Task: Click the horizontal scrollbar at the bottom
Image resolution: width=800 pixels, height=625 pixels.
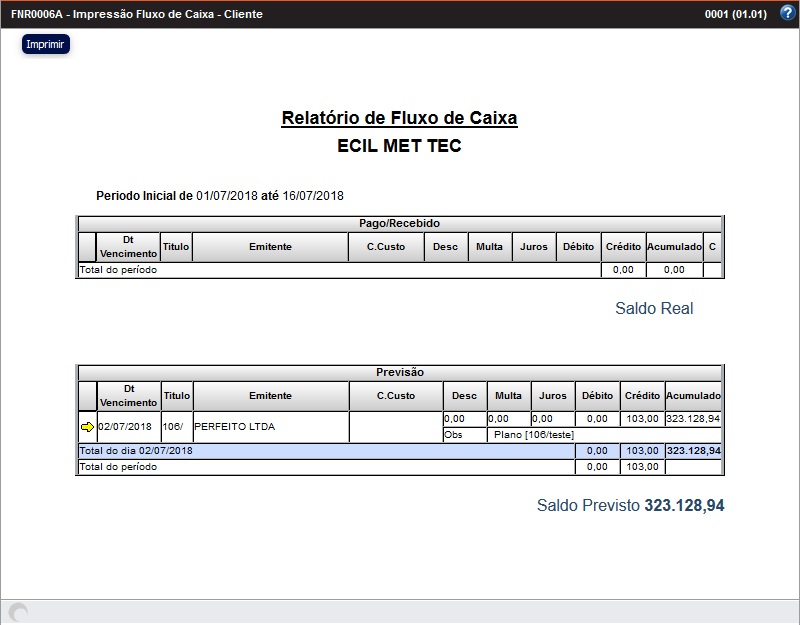Action: [400, 608]
